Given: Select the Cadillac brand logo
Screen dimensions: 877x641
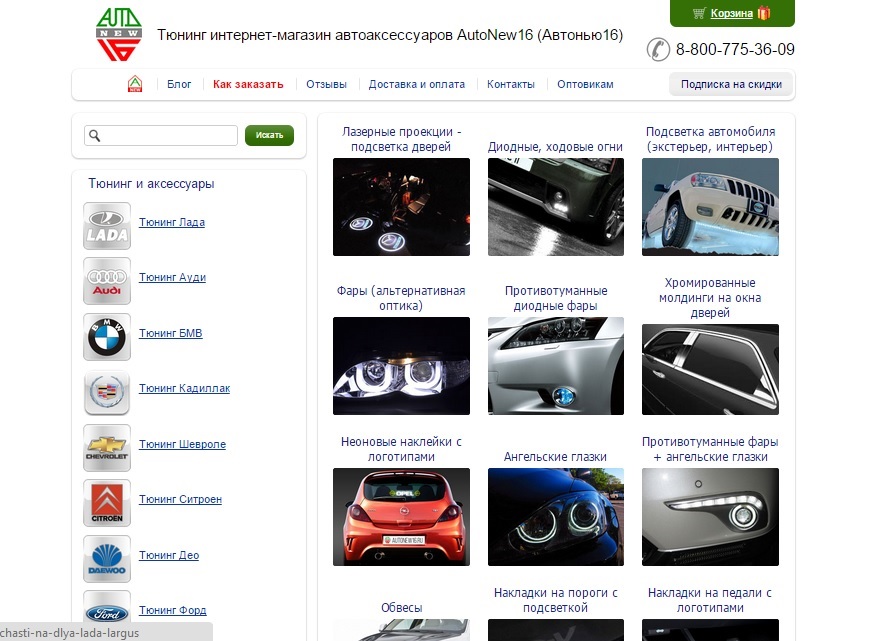Looking at the screenshot, I should coord(107,392).
